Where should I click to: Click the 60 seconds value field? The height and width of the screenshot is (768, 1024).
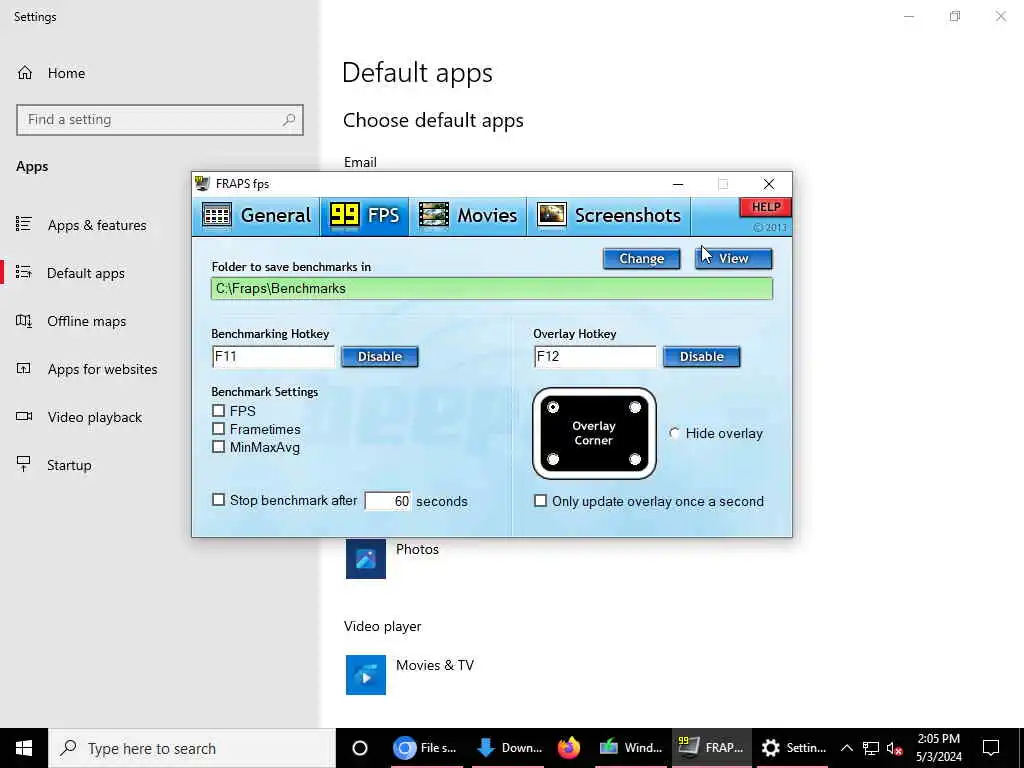tap(387, 501)
